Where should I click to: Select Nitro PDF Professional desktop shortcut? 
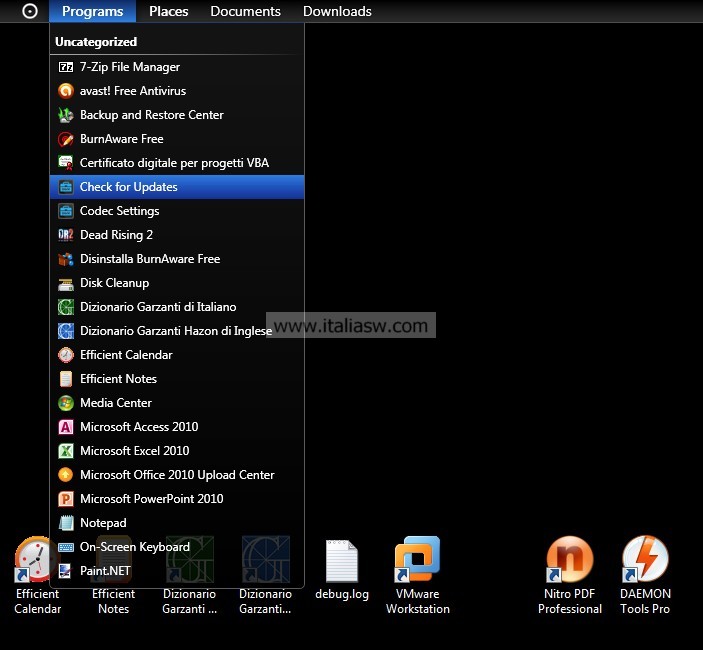[570, 576]
